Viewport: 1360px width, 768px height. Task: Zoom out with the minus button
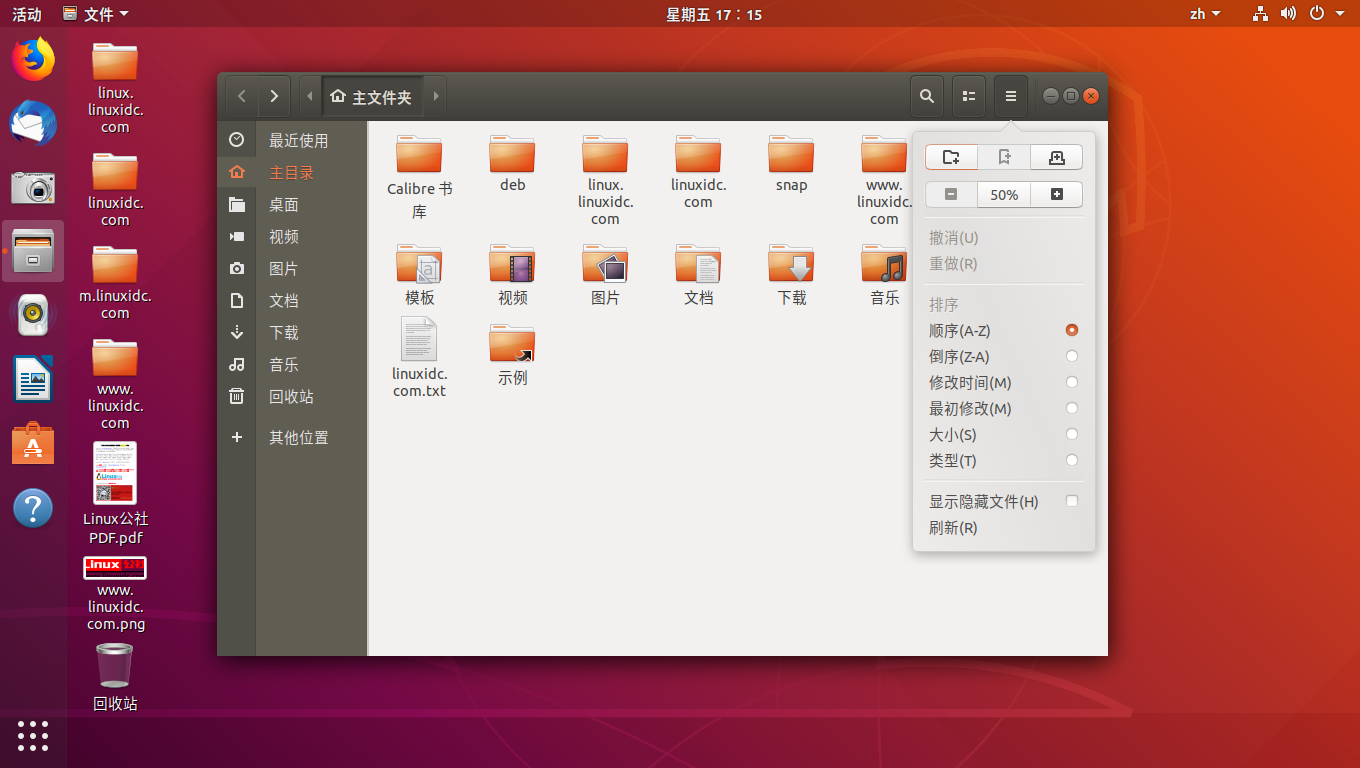[951, 194]
